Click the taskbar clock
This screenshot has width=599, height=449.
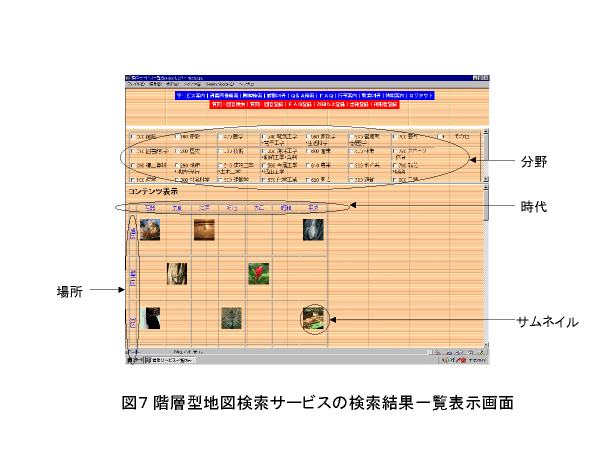pos(478,360)
